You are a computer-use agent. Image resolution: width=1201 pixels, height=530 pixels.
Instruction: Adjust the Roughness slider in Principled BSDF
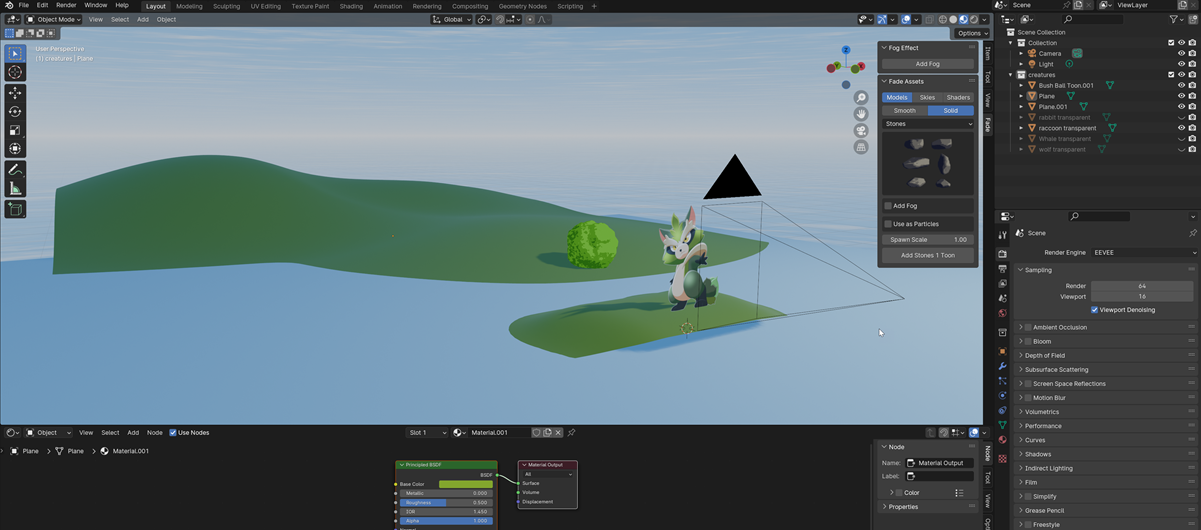pos(446,503)
